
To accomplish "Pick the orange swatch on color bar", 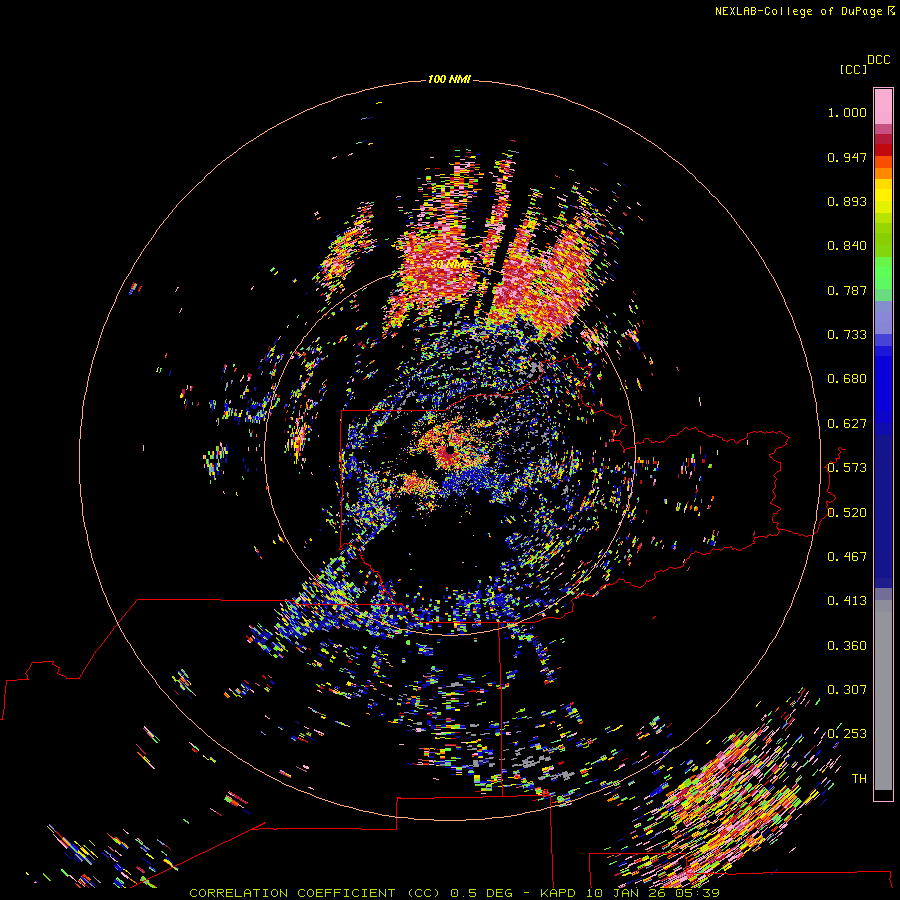I will (x=883, y=173).
